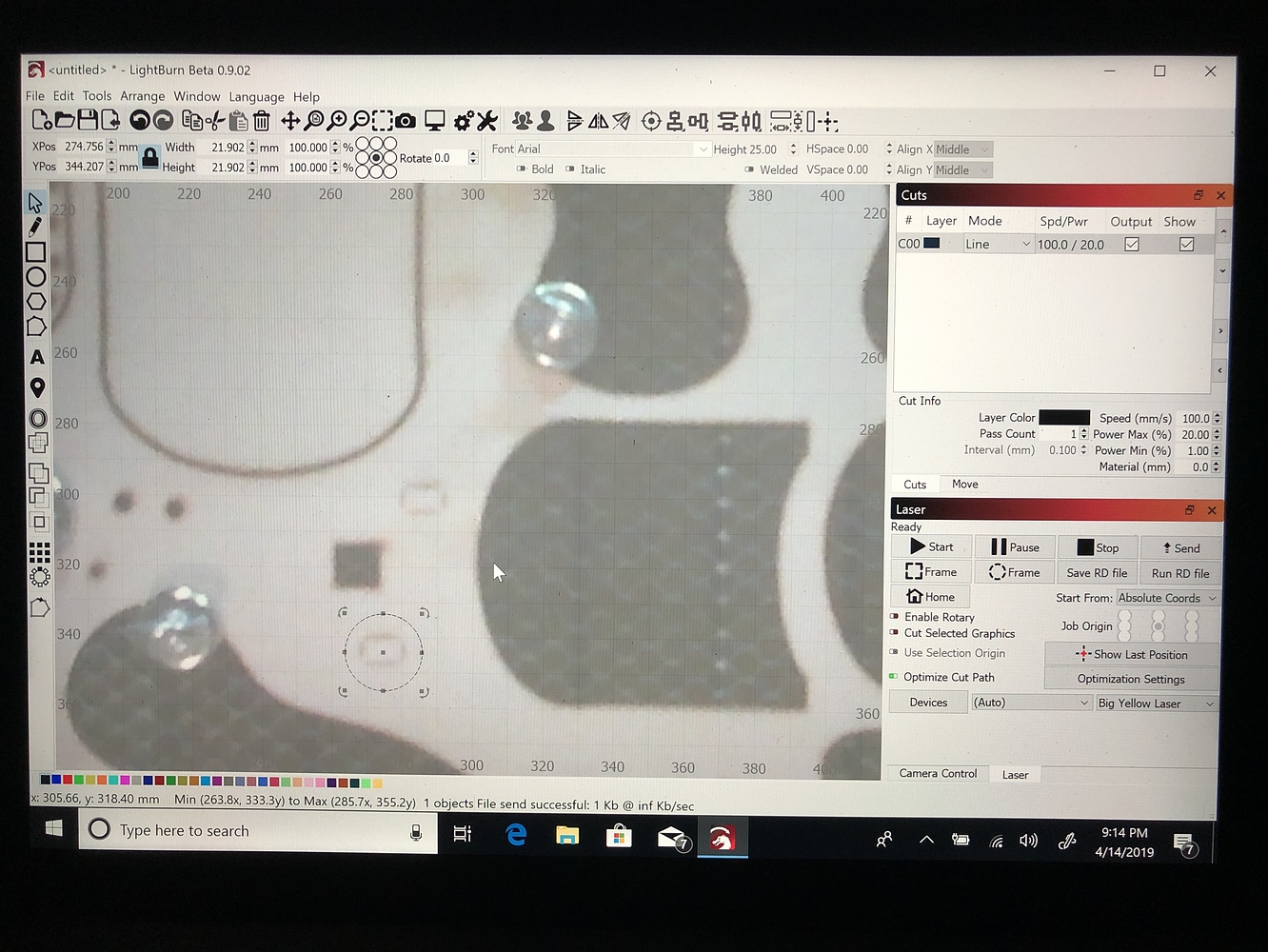Viewport: 1268px width, 952px height.
Task: Change Start From Absolute Coords dropdown
Action: pos(1167,598)
